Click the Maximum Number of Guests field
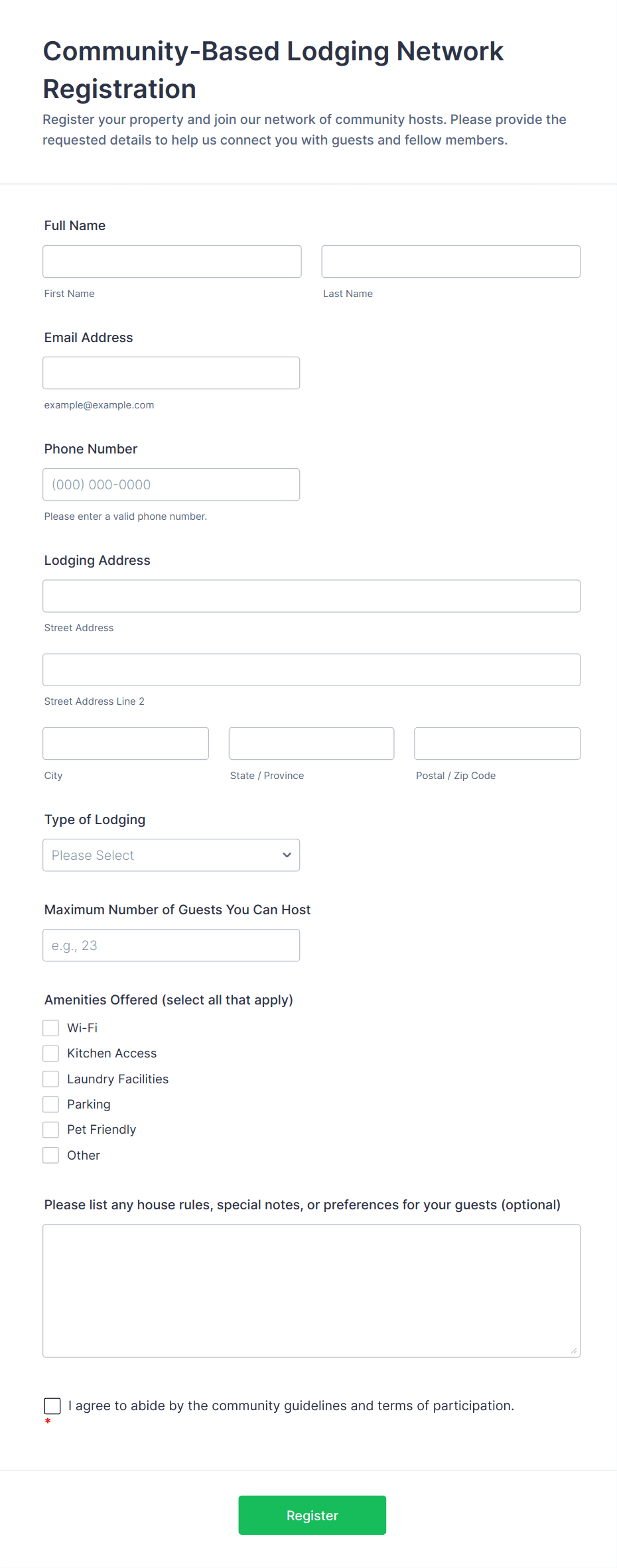Viewport: 617px width, 1568px height. click(171, 945)
